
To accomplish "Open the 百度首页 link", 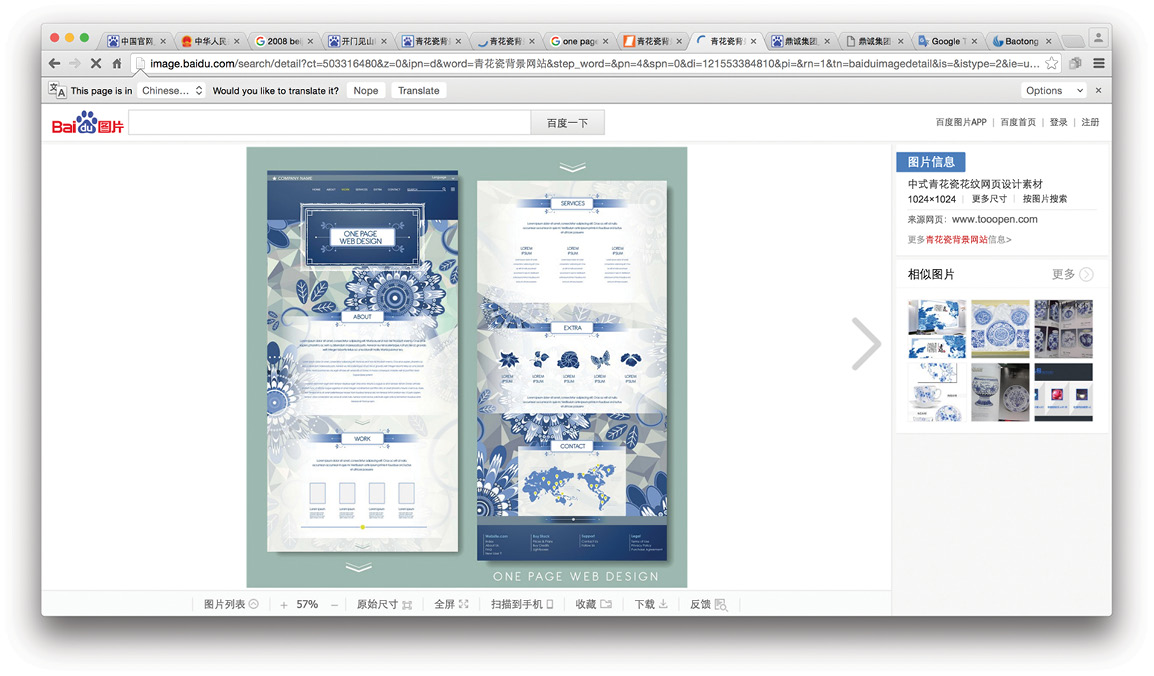I will pos(1018,122).
